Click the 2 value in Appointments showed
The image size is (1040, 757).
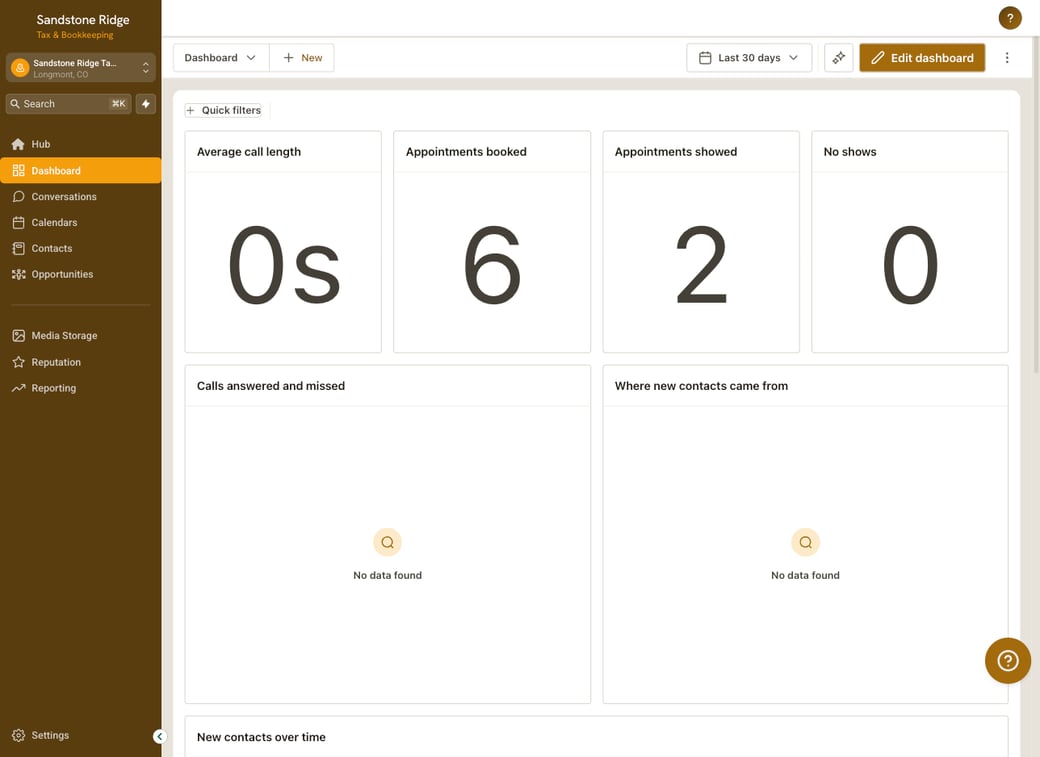(701, 265)
